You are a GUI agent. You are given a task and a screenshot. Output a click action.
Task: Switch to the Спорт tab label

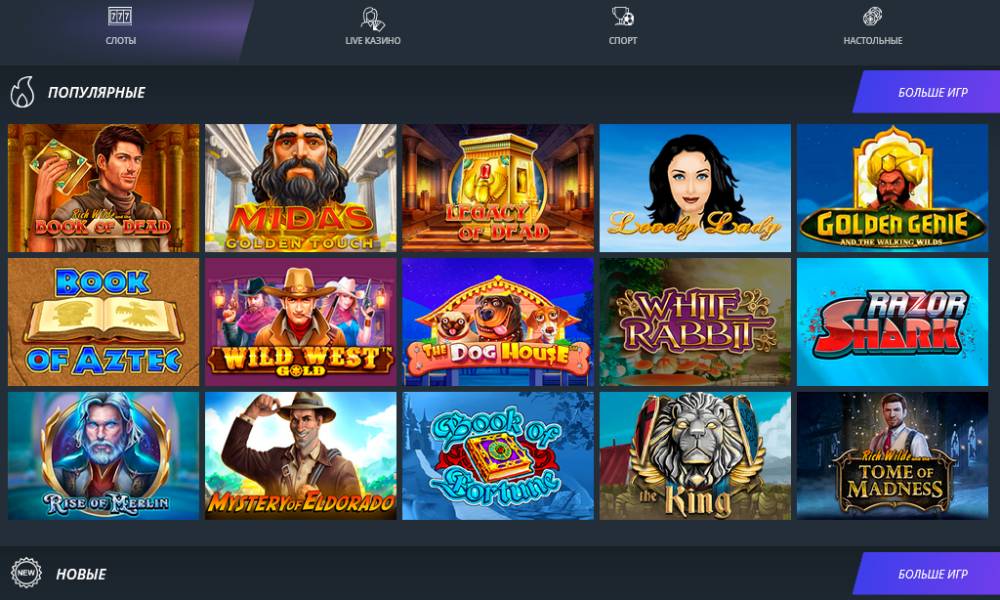(623, 40)
